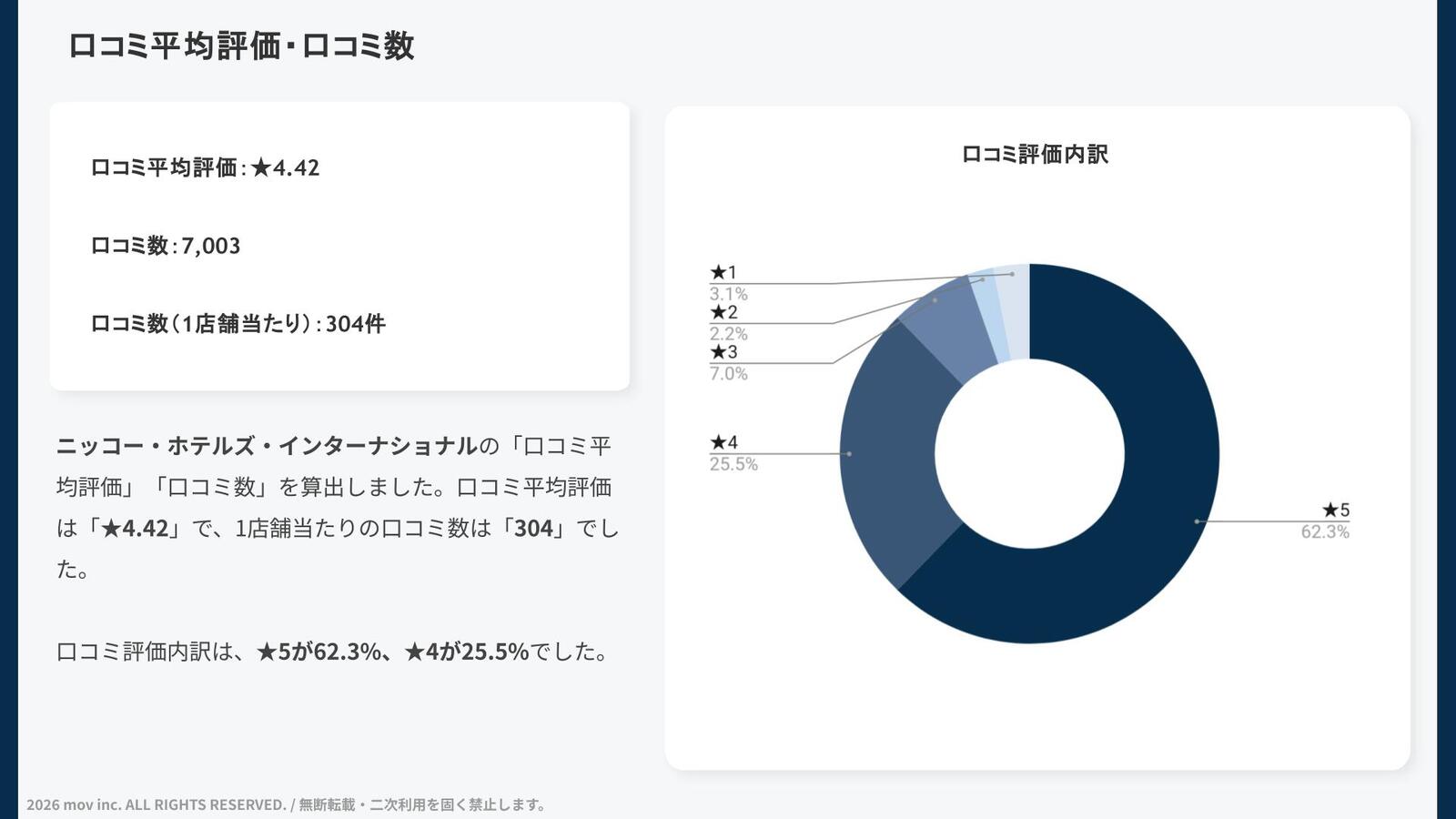Click the ★4 25.5% chart label
Viewport: 1456px width, 819px height.
[x=733, y=453]
